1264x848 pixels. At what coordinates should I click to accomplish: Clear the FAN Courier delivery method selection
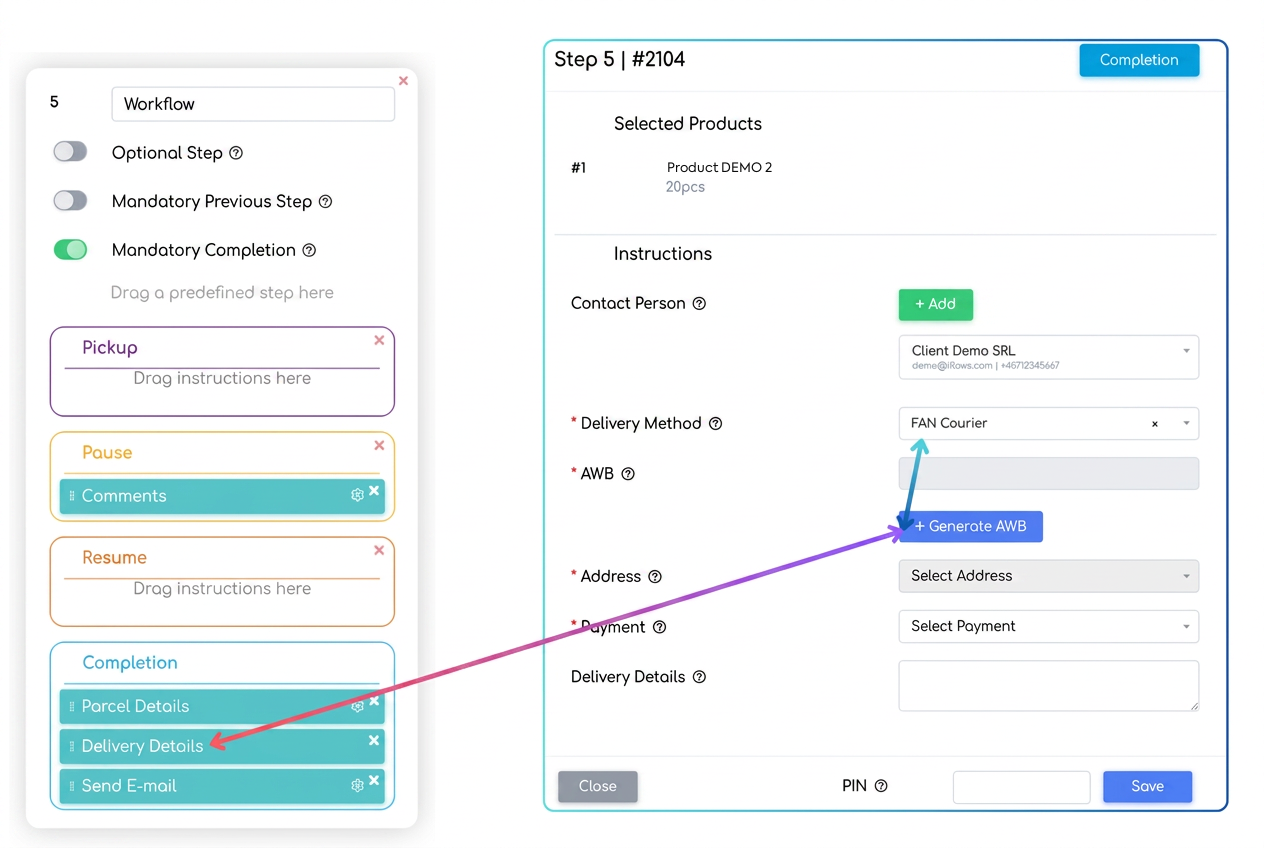[1155, 424]
